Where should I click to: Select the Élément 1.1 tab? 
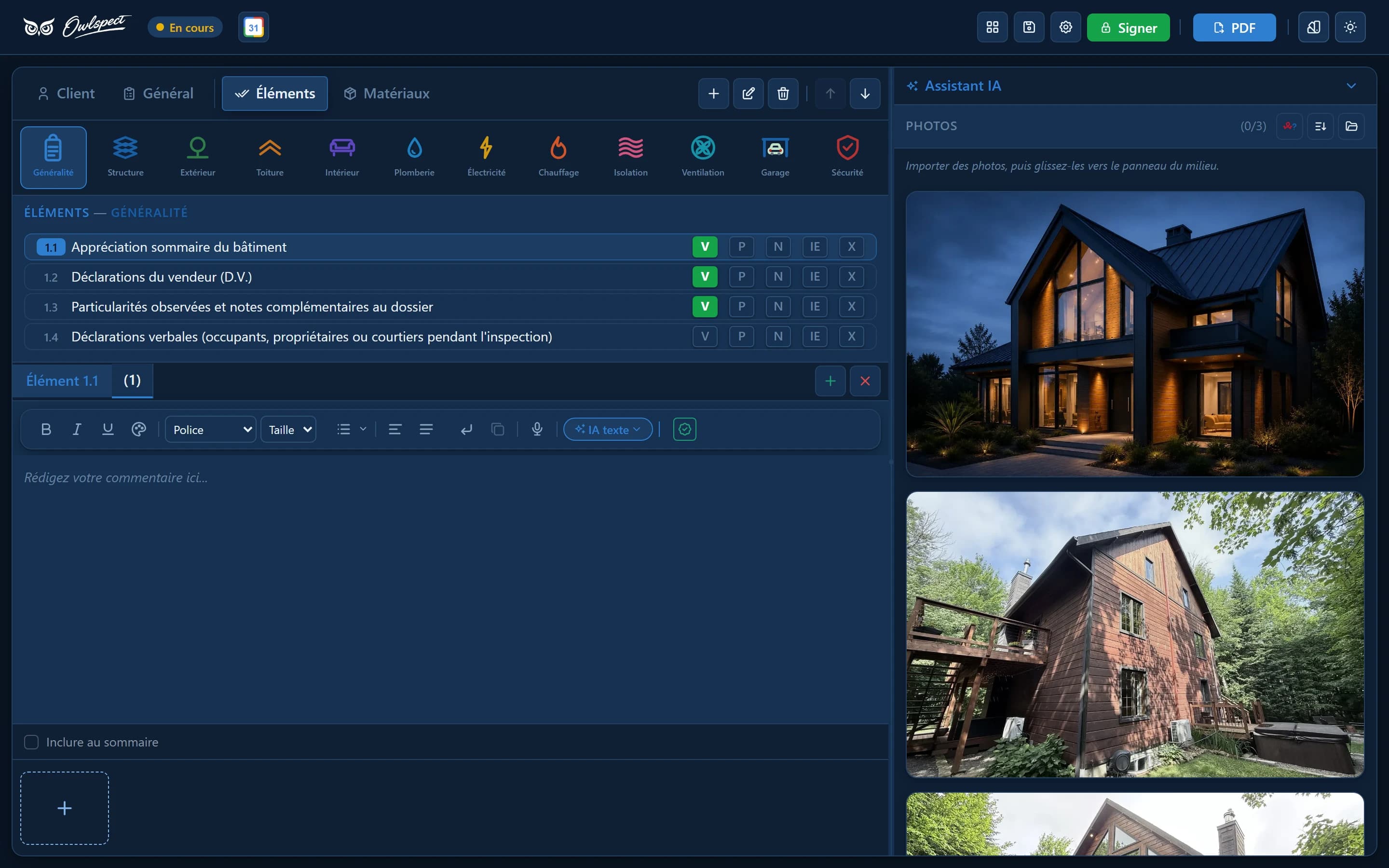[62, 380]
